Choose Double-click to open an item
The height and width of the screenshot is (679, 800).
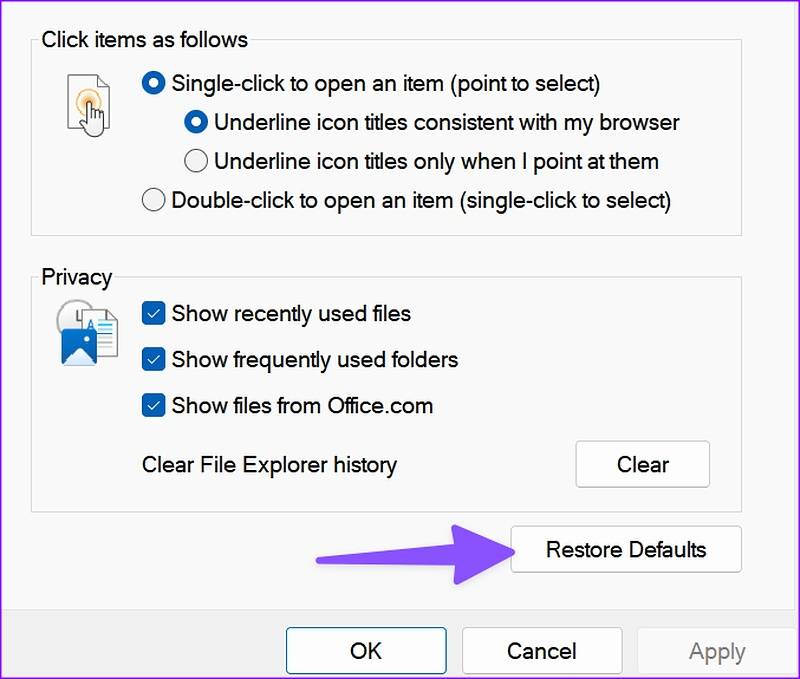(x=153, y=199)
